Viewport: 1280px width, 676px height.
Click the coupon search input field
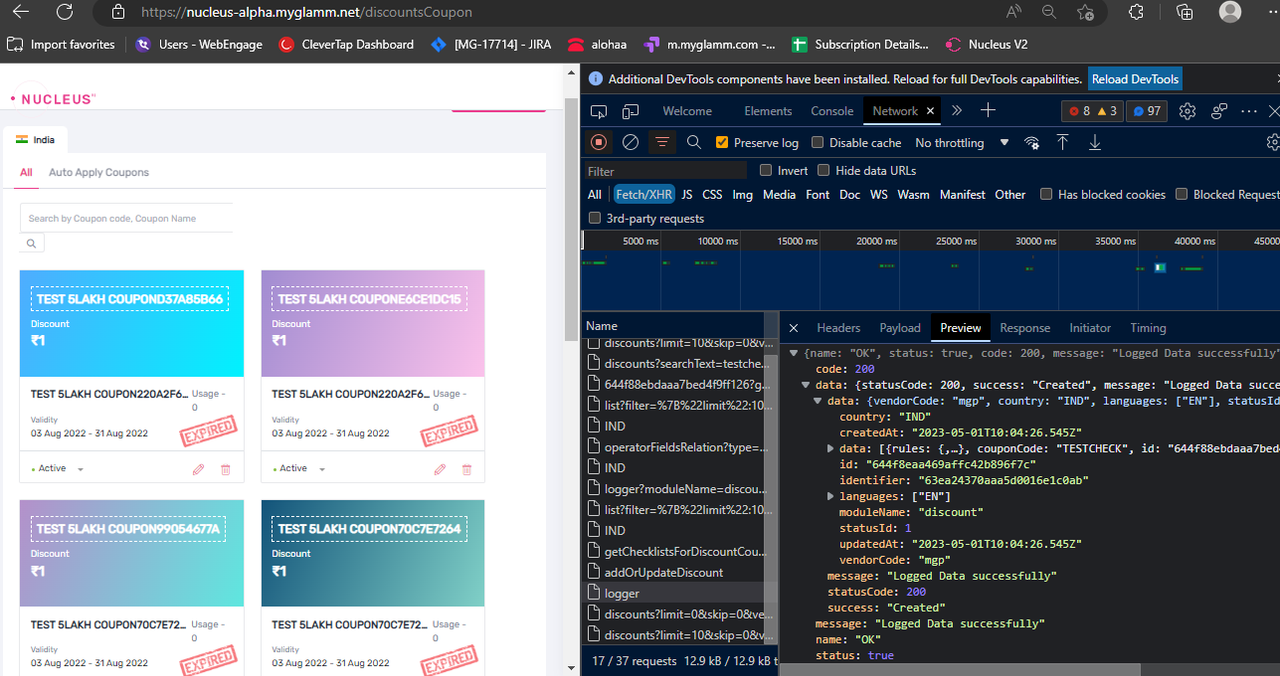[126, 218]
